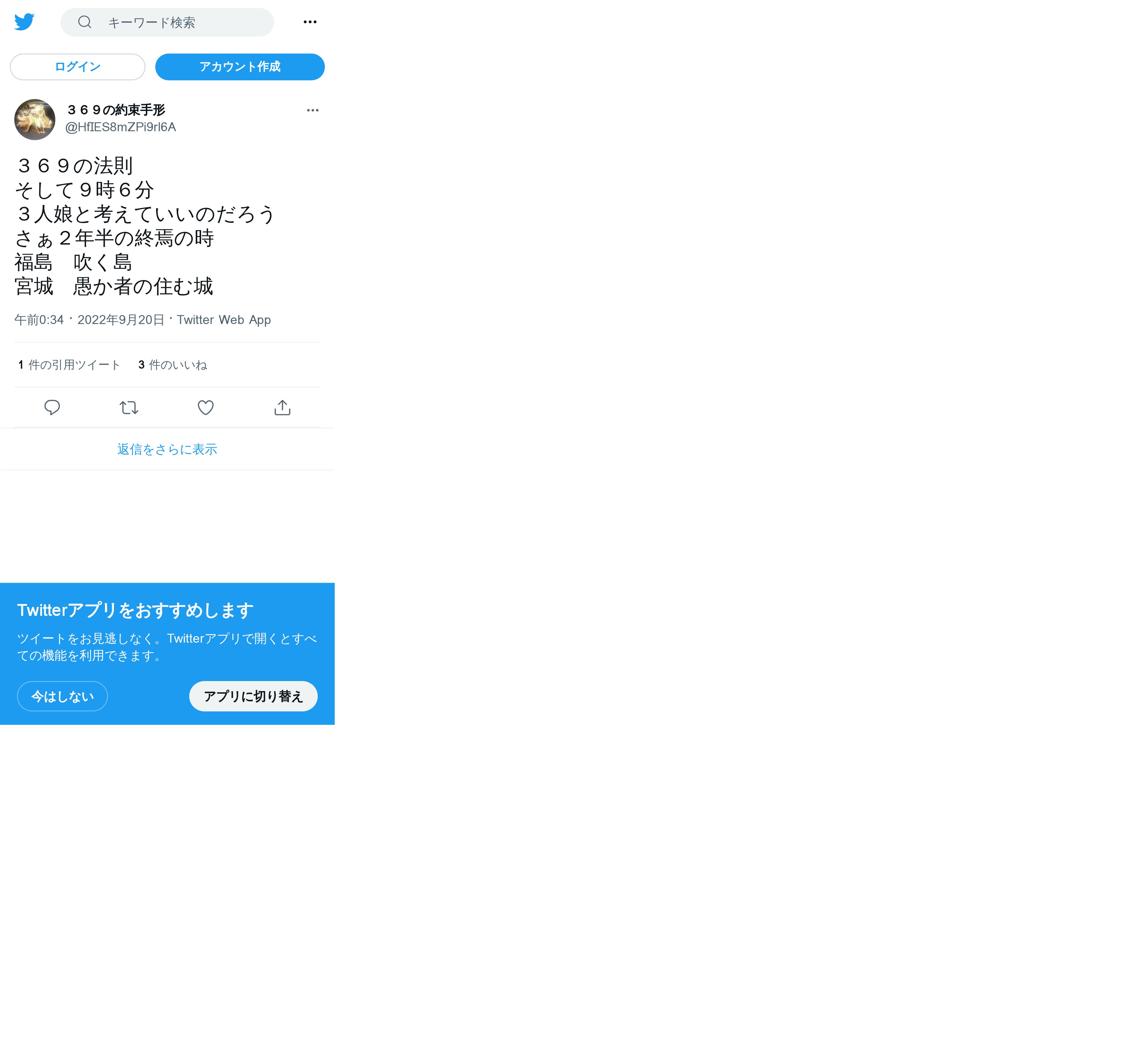The width and height of the screenshot is (1146, 1064).
Task: Click the reply speech bubble icon
Action: pos(52,408)
